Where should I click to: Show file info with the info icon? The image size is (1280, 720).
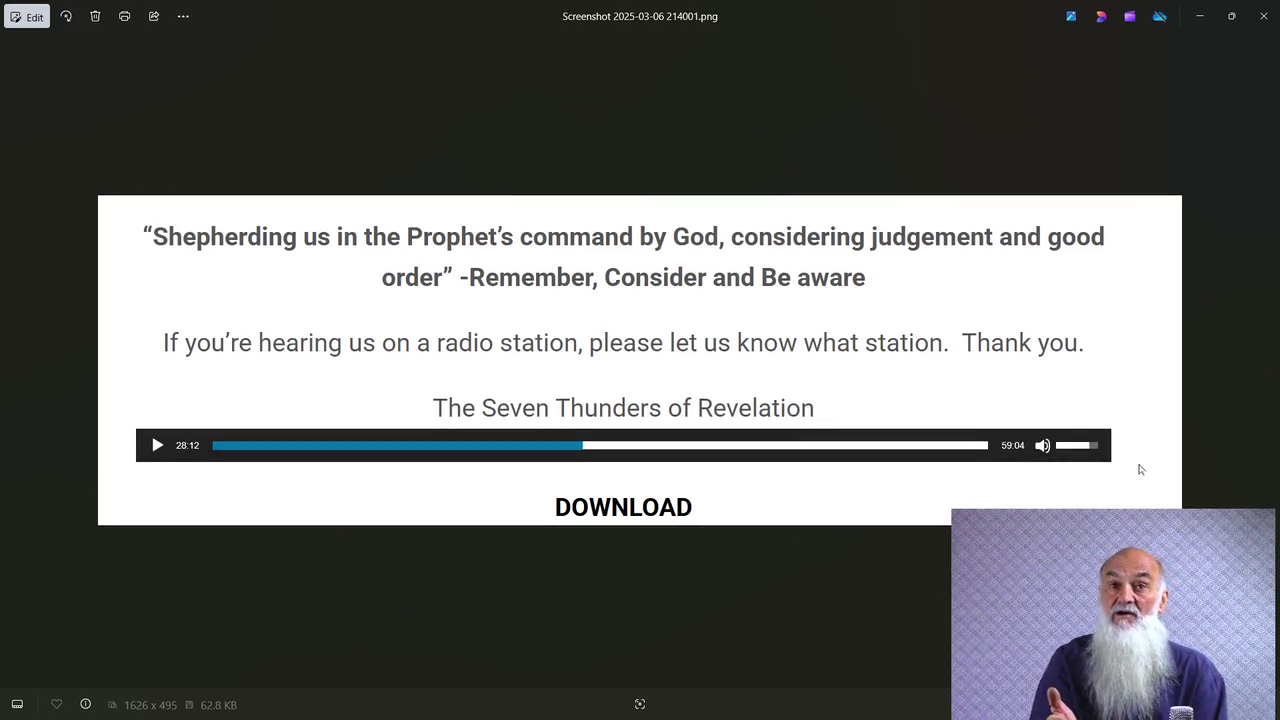pos(86,705)
